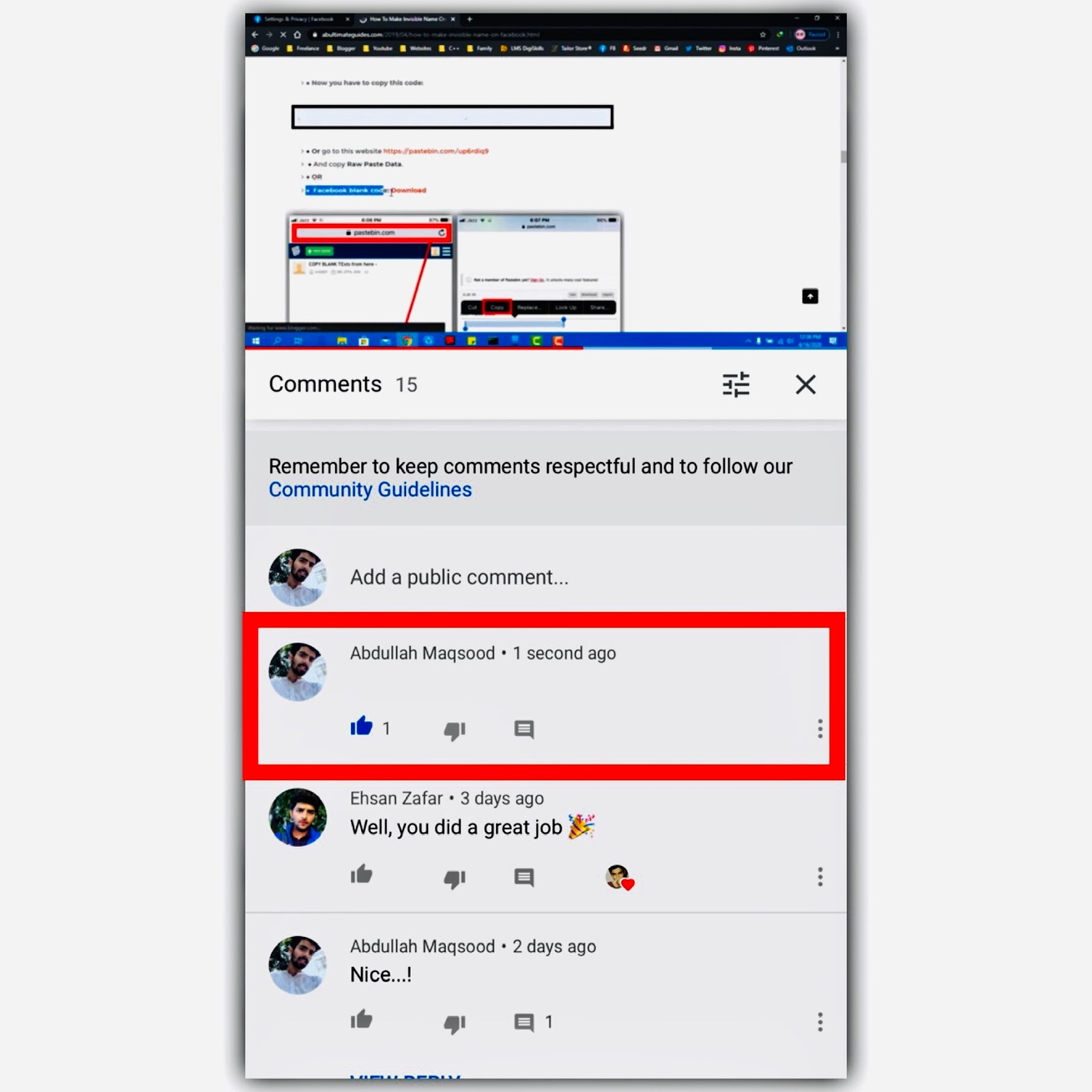Dislike the Nice...! comment
The width and height of the screenshot is (1092, 1092).
click(455, 1024)
